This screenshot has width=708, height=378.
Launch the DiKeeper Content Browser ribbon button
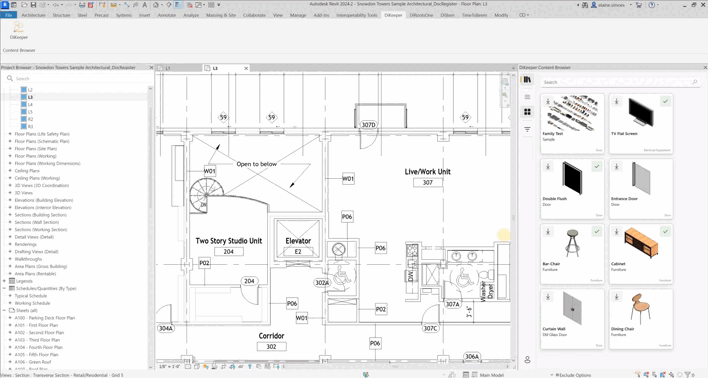19,31
